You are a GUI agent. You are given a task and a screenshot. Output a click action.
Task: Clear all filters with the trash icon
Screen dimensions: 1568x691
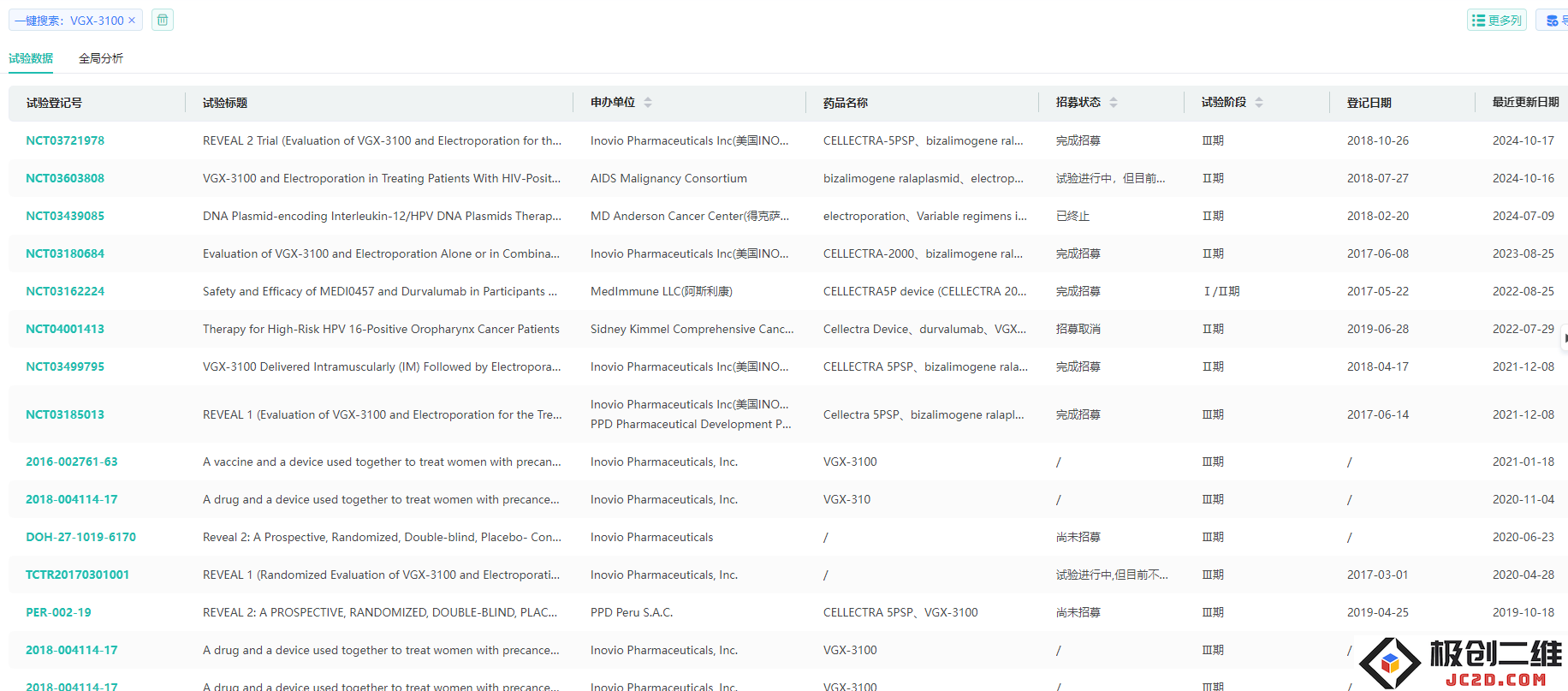click(x=163, y=20)
